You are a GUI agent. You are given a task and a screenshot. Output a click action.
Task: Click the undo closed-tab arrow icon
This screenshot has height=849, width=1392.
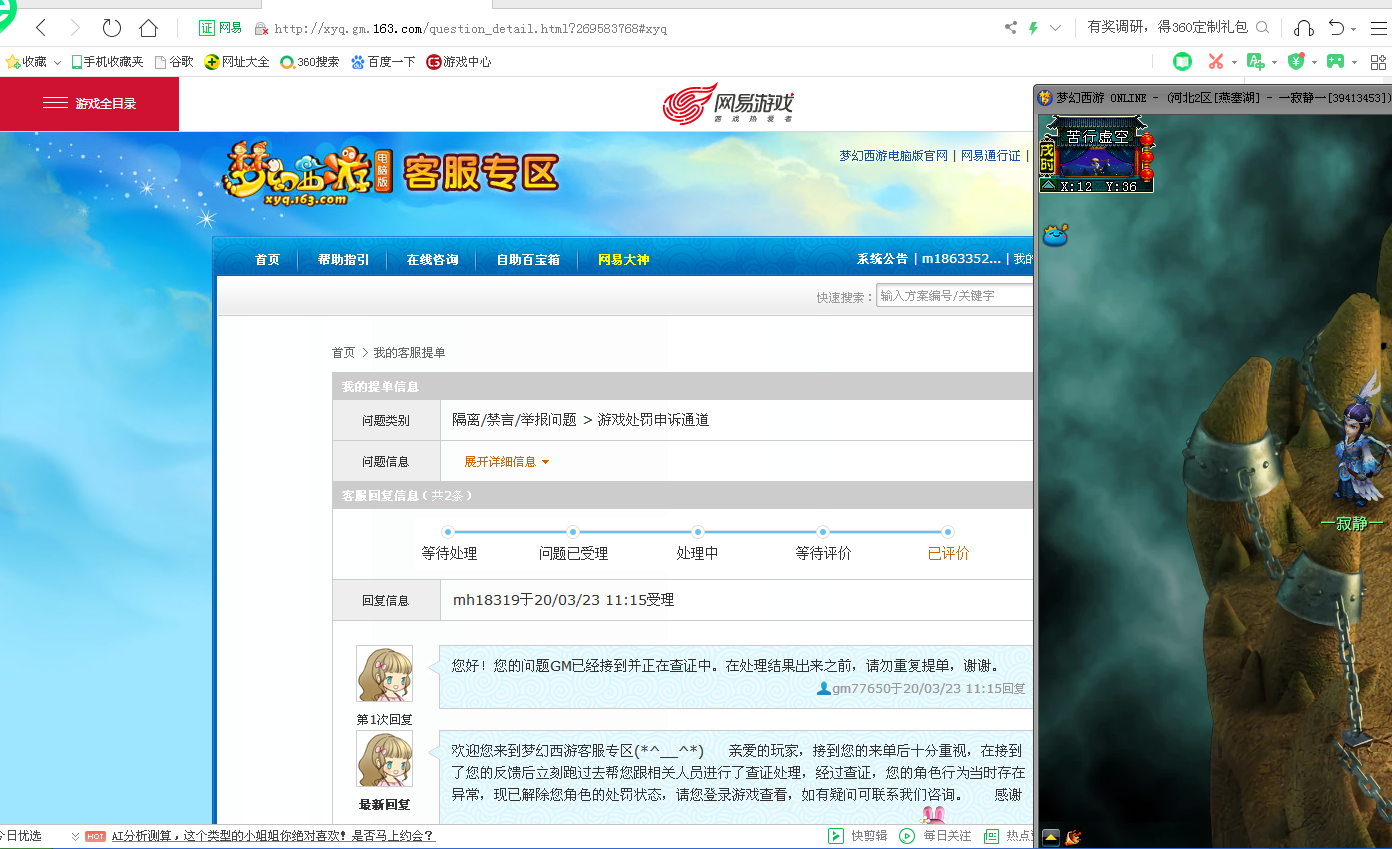1336,28
